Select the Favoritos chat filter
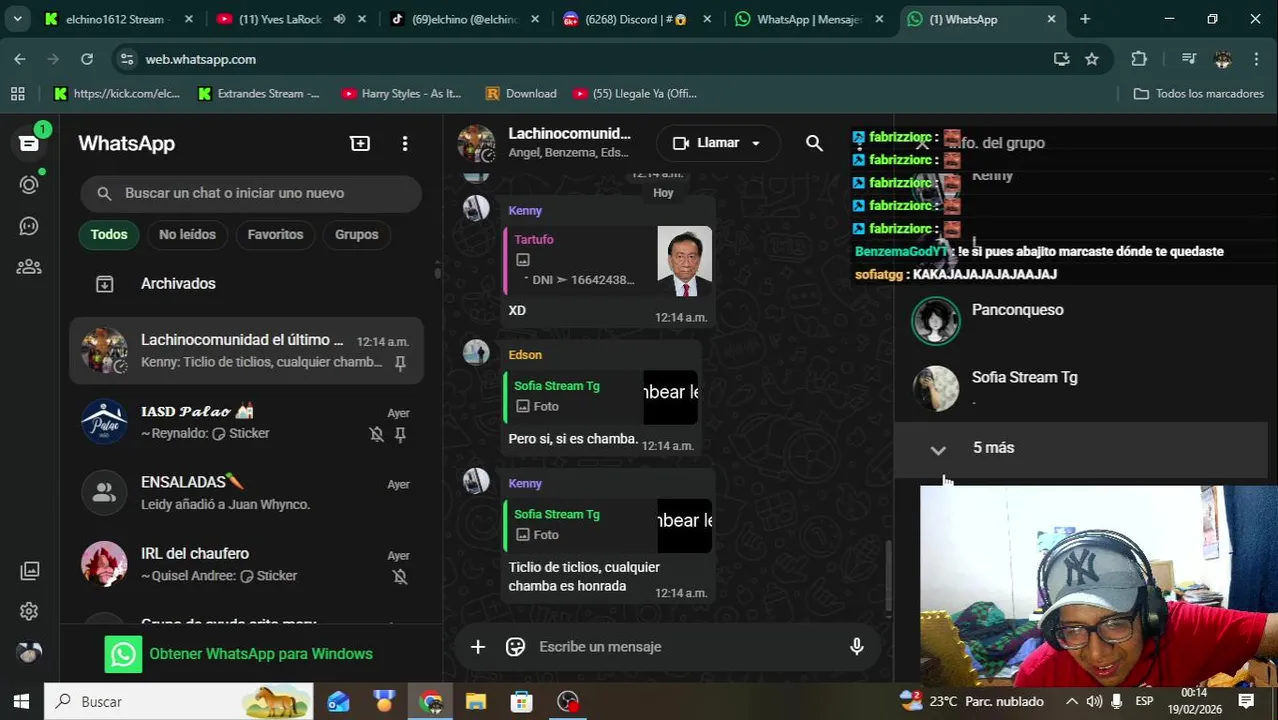The height and width of the screenshot is (720, 1278). pyautogui.click(x=275, y=235)
